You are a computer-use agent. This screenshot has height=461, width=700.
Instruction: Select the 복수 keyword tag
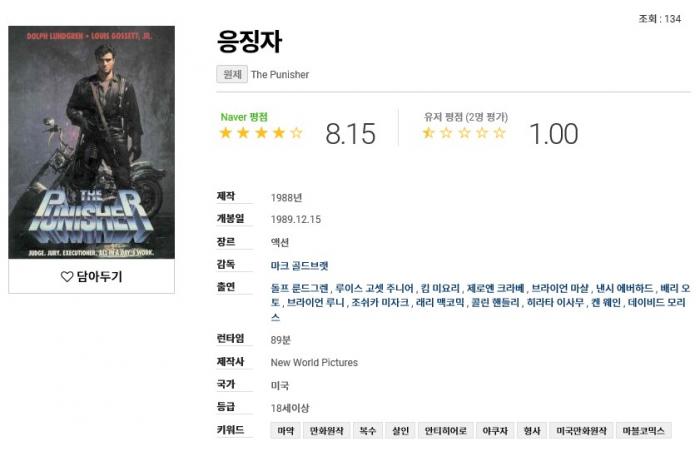coord(367,431)
